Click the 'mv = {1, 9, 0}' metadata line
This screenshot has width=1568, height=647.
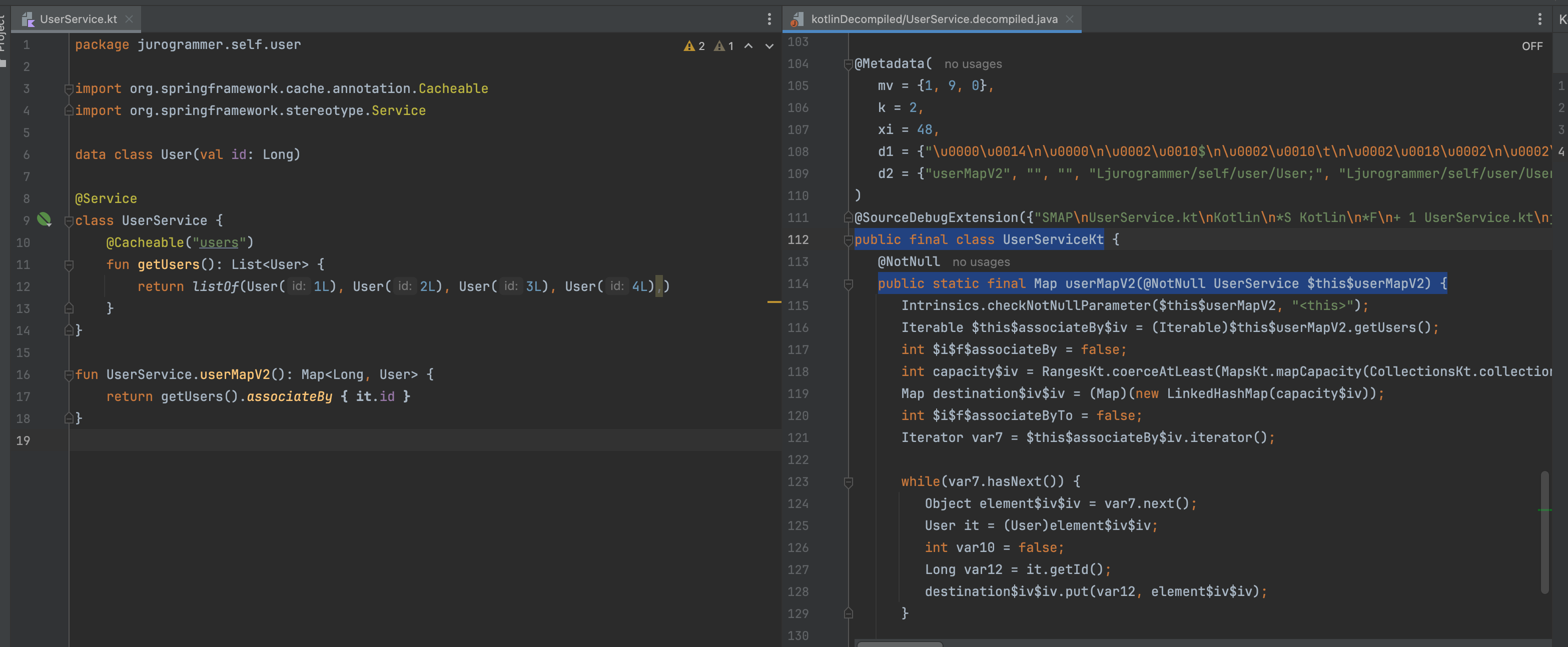[935, 85]
